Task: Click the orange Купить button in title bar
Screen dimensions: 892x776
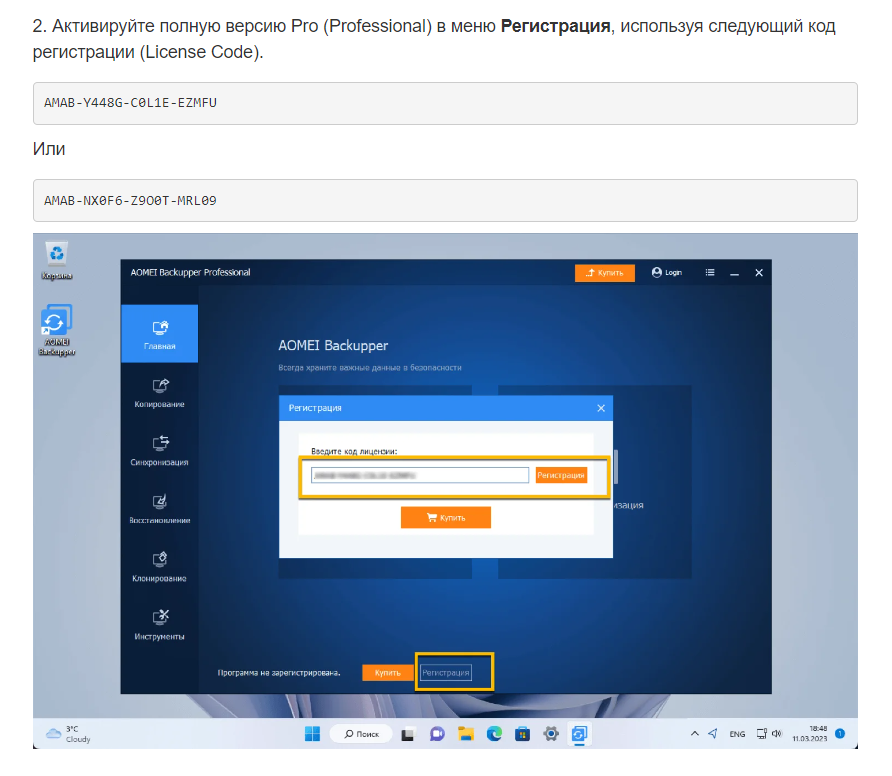Action: pyautogui.click(x=604, y=272)
